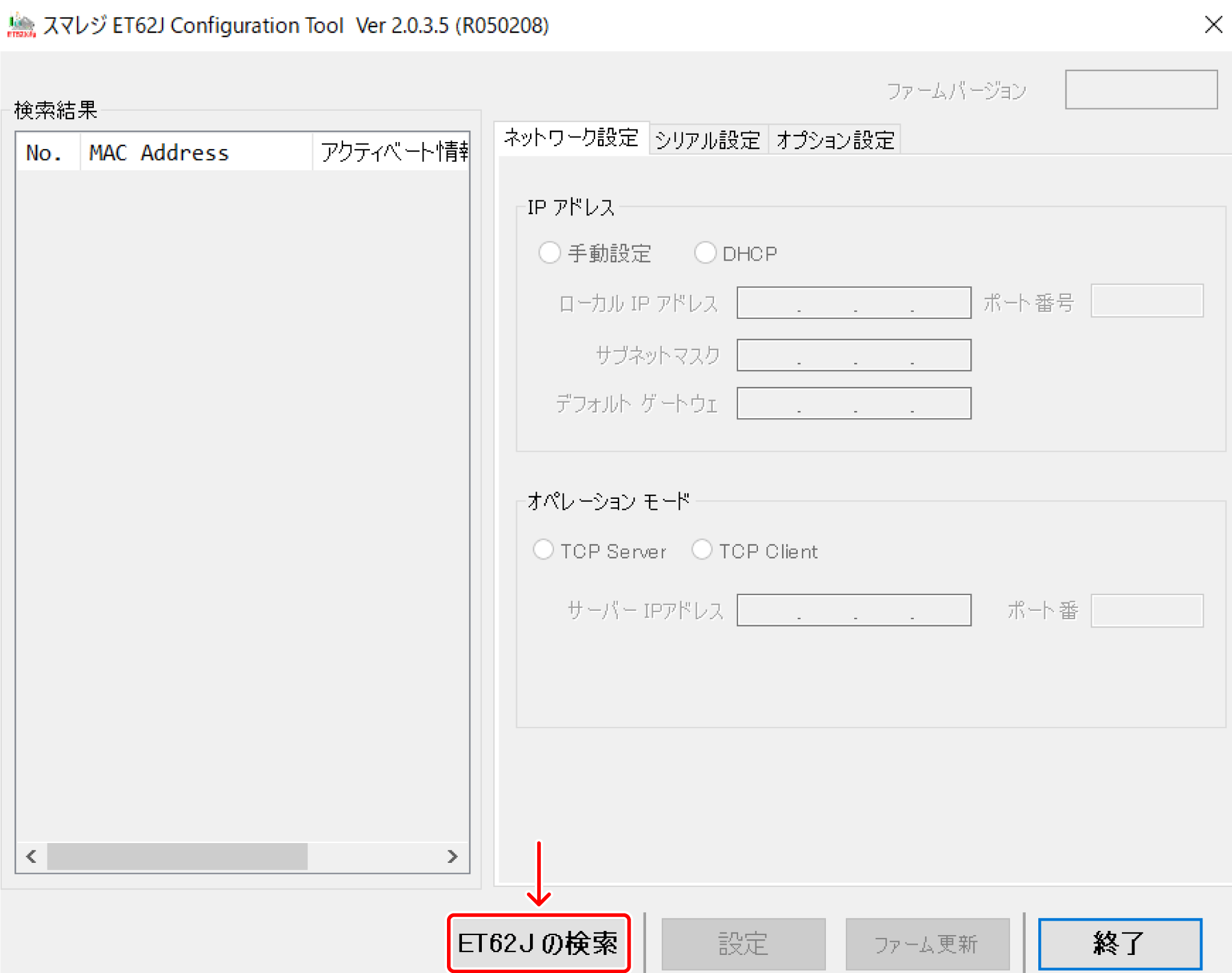This screenshot has height=973, width=1232.
Task: Focus the サーバー IPアドレス field
Action: tap(854, 610)
